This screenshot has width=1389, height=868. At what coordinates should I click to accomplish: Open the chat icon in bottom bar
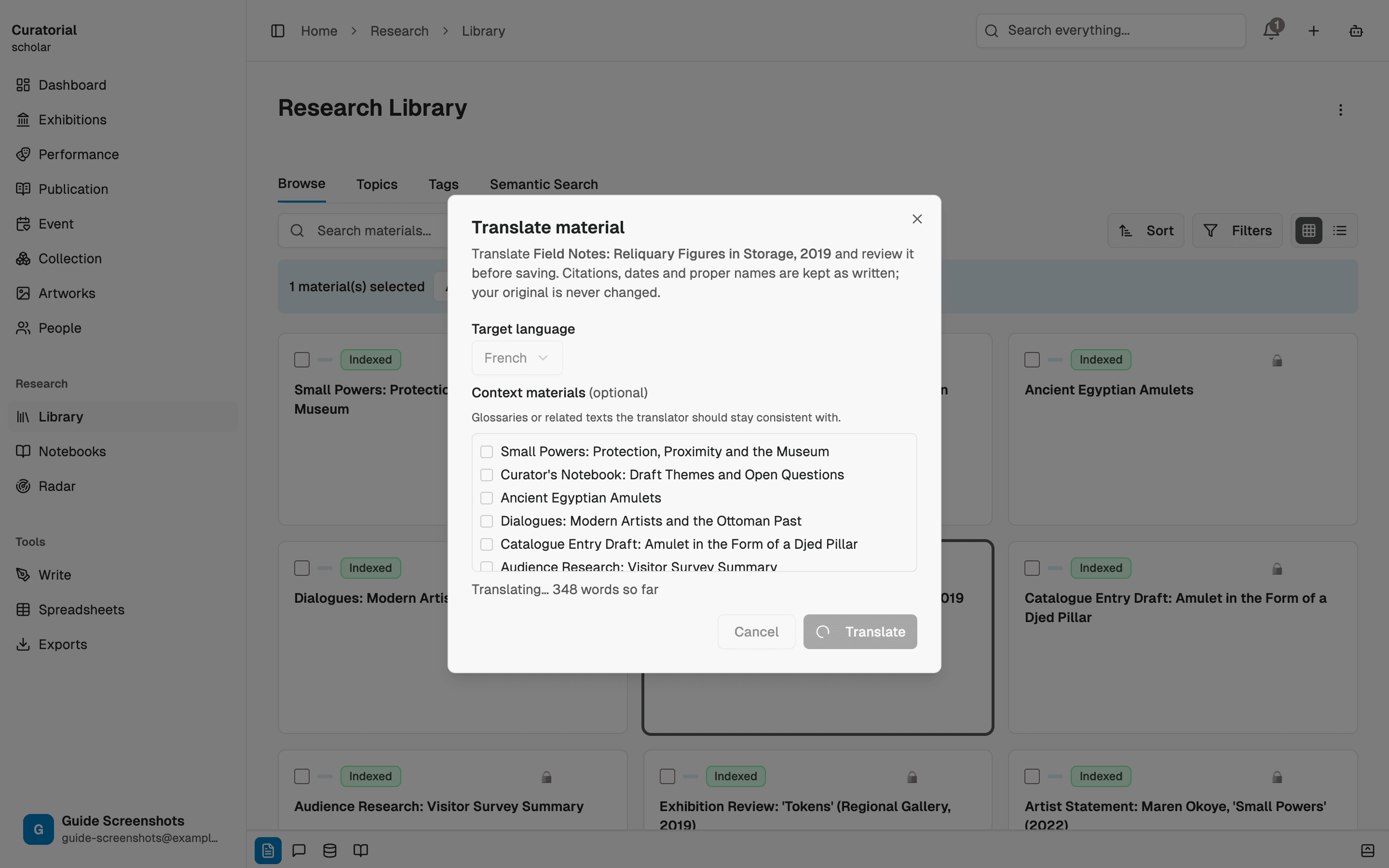(x=299, y=850)
